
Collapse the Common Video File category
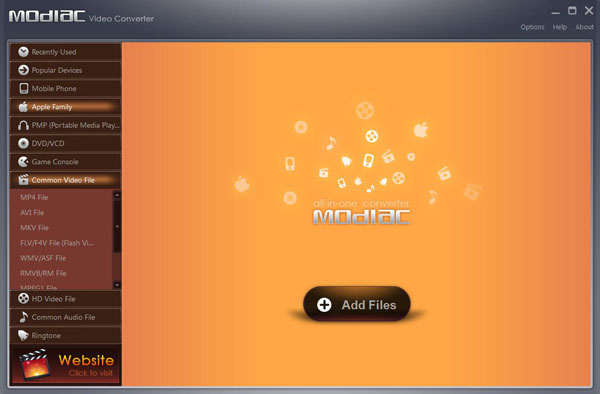coord(65,180)
